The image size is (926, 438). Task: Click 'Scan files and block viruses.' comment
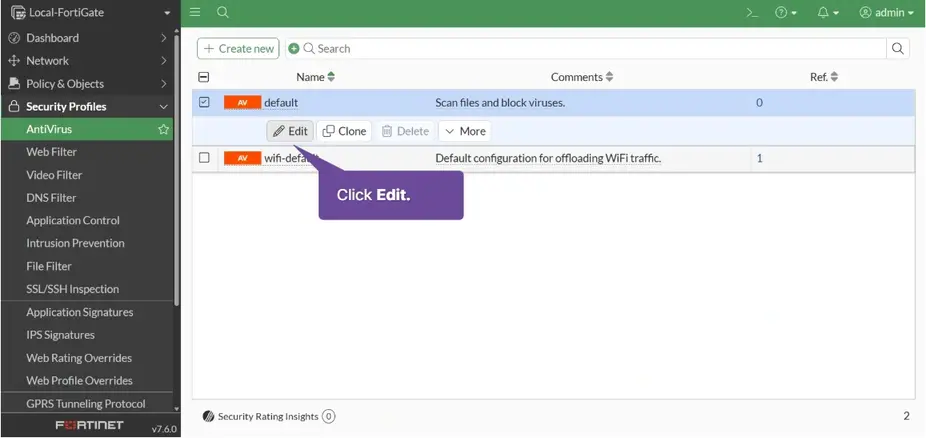pos(500,103)
